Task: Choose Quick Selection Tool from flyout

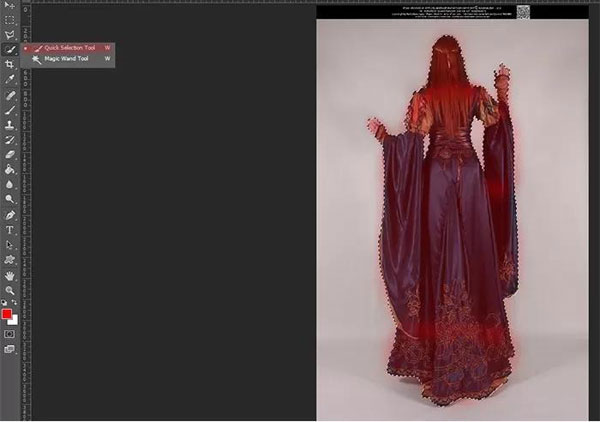Action: 66,47
